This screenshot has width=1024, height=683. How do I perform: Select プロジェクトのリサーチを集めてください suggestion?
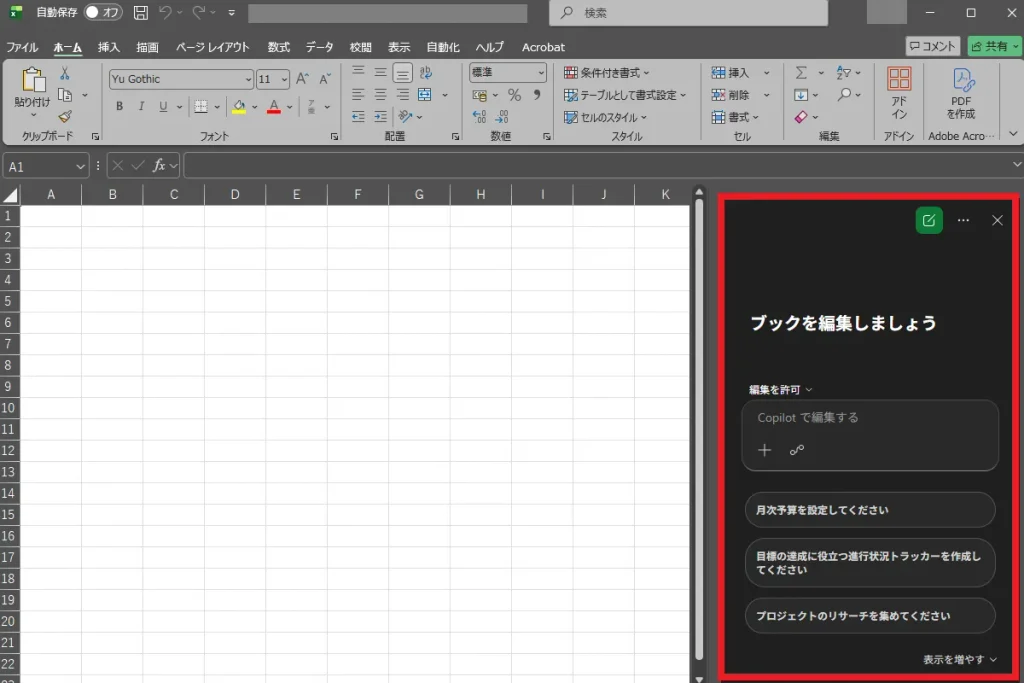[x=870, y=616]
